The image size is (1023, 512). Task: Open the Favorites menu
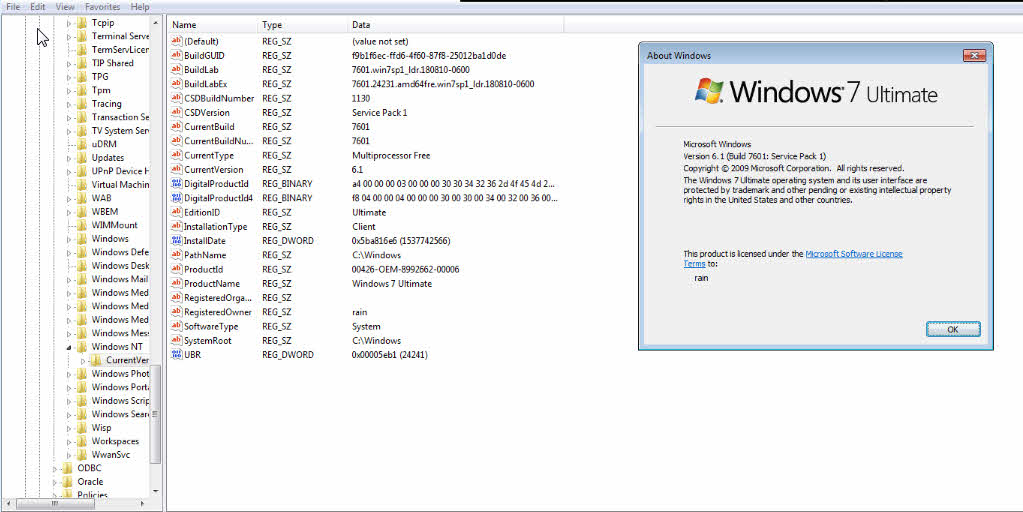click(102, 7)
